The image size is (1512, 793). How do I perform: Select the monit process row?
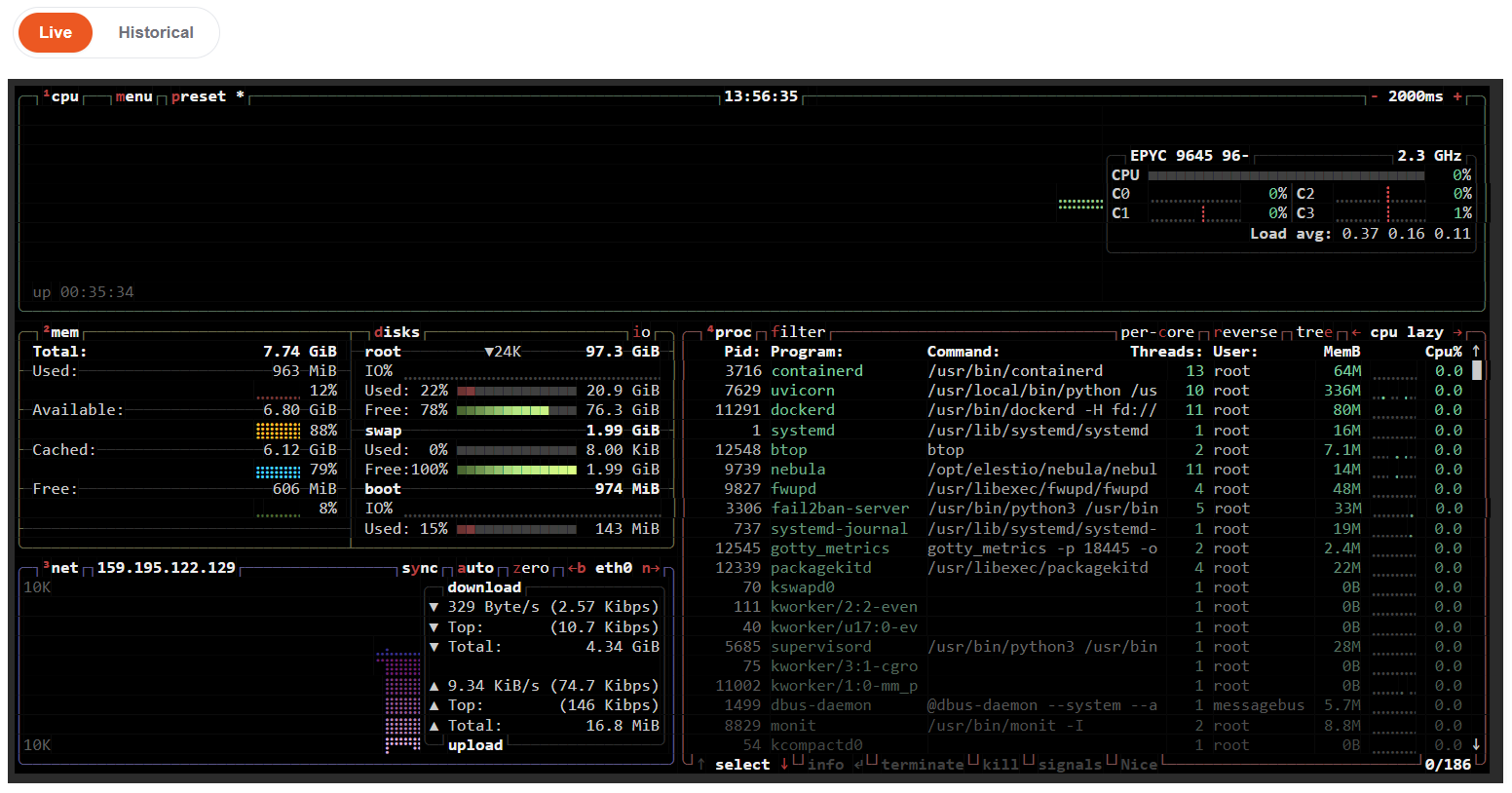click(1077, 725)
